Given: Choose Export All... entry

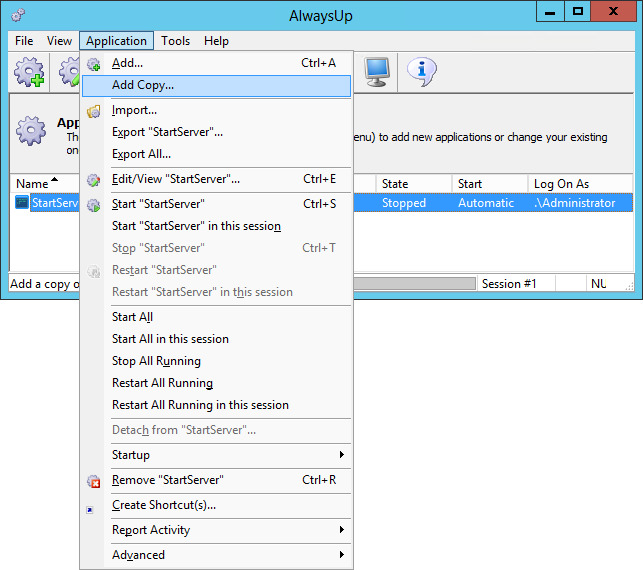Looking at the screenshot, I should click(217, 154).
